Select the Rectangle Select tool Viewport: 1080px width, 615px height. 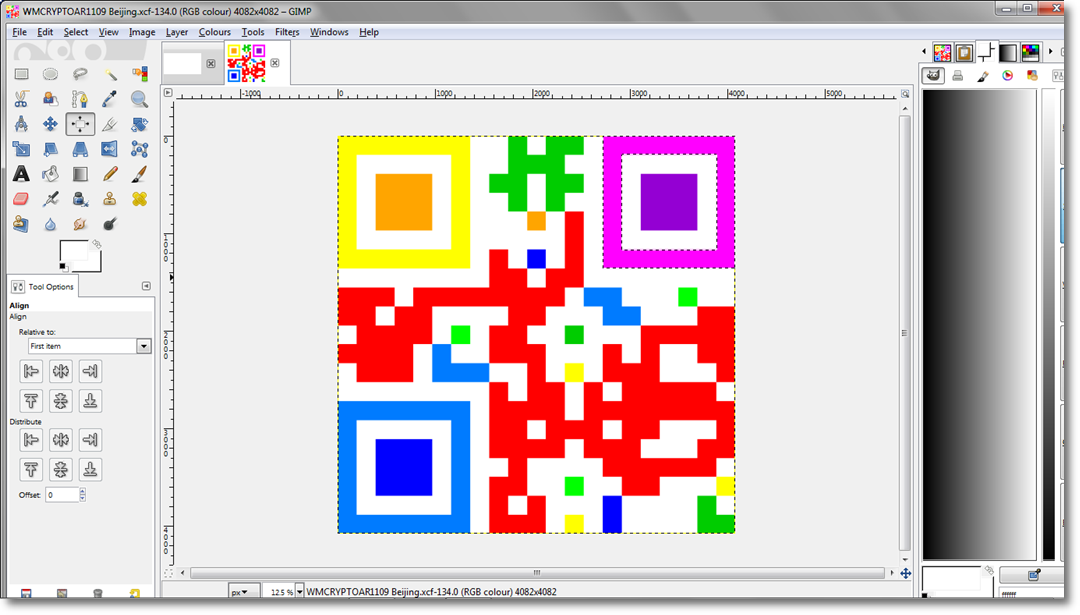(21, 74)
